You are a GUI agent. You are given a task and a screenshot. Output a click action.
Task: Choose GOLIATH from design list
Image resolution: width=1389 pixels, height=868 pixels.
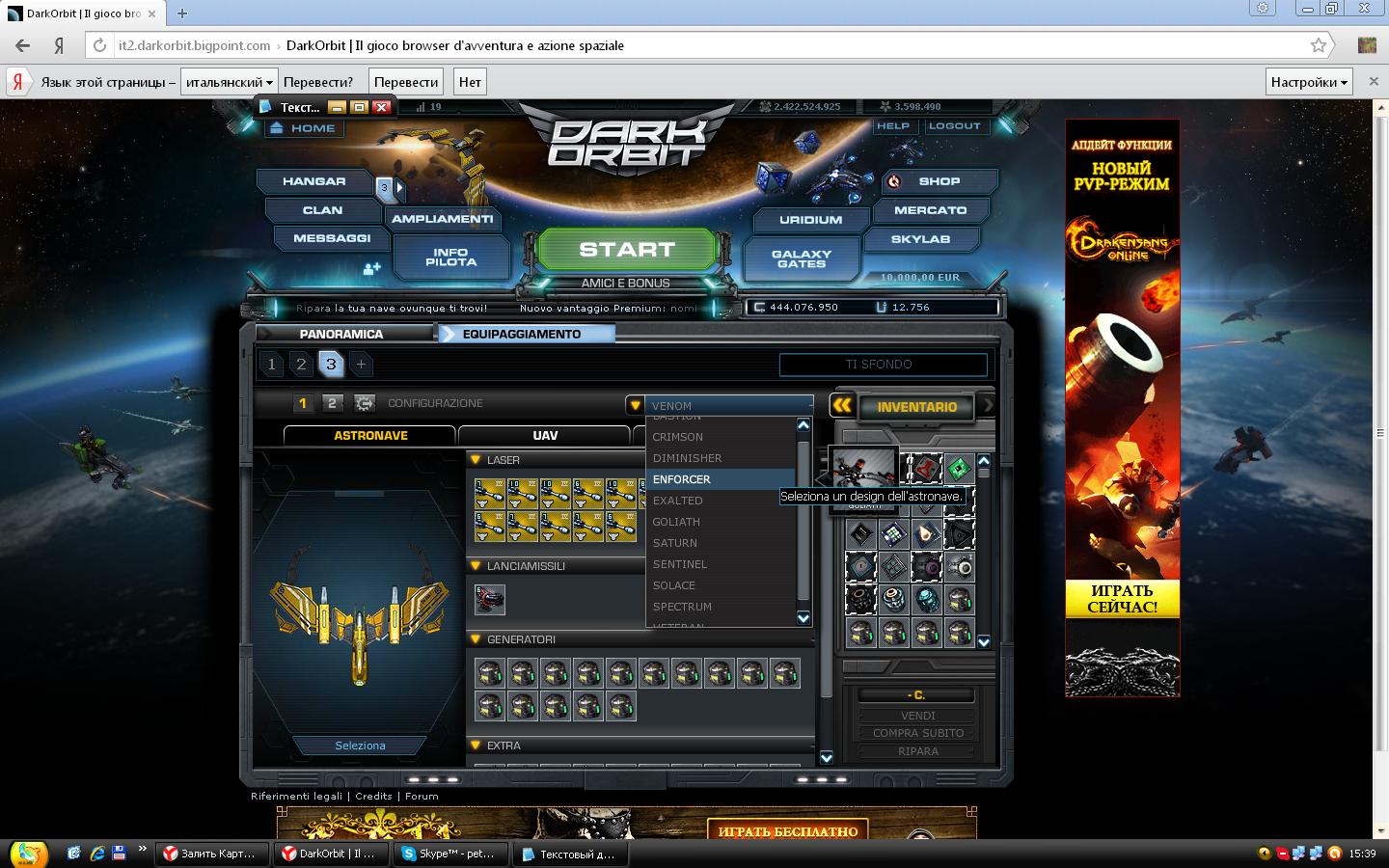point(721,522)
